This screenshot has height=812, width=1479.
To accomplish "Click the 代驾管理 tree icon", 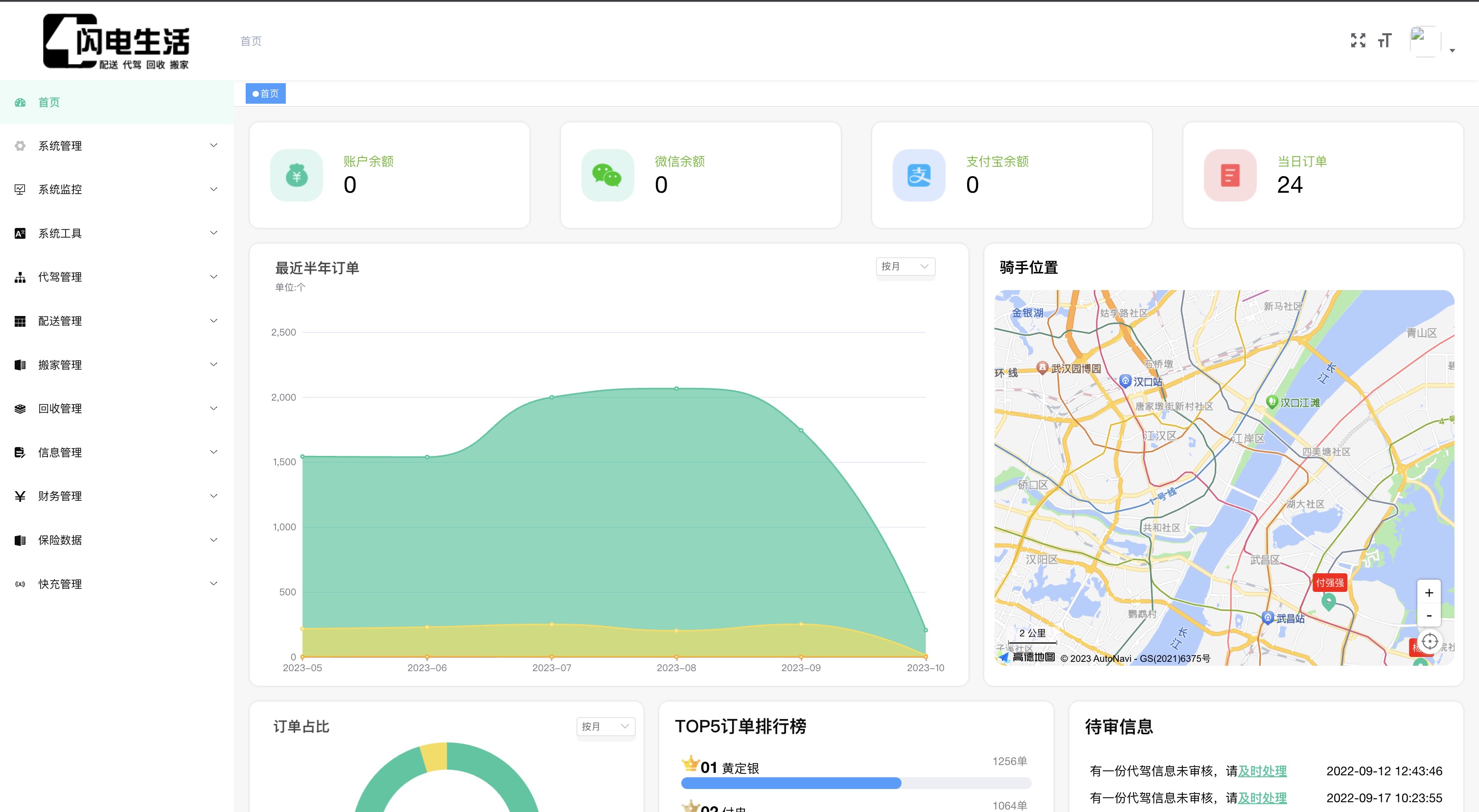I will pyautogui.click(x=20, y=277).
